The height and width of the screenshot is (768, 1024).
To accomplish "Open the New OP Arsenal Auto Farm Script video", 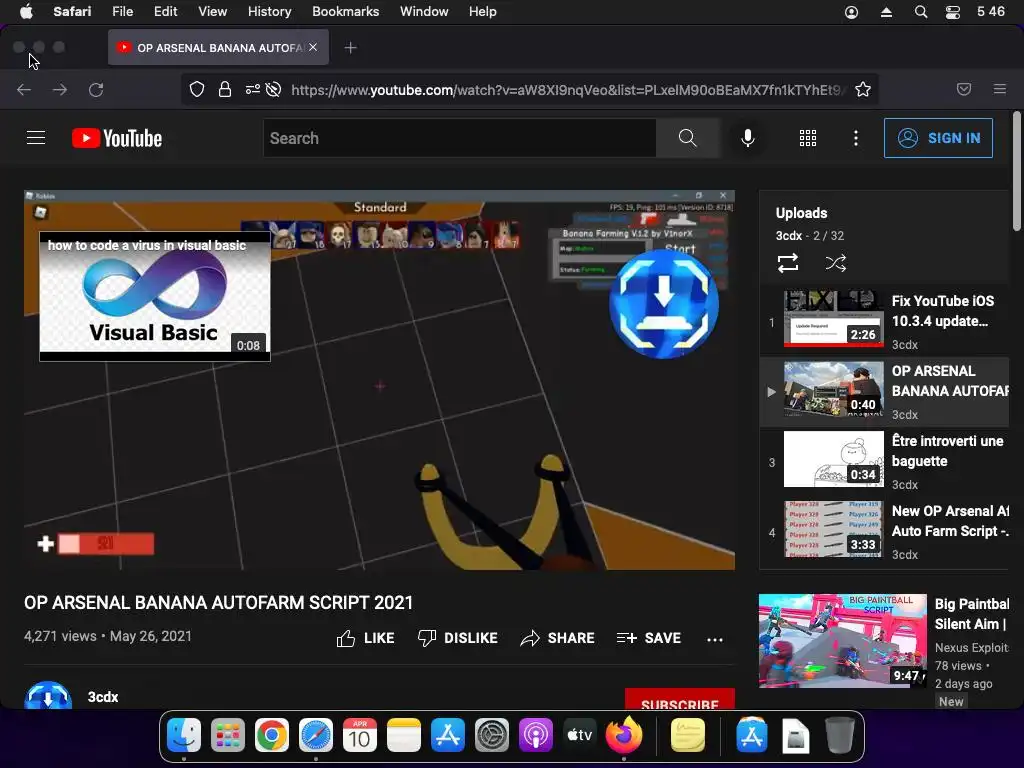I will click(886, 532).
